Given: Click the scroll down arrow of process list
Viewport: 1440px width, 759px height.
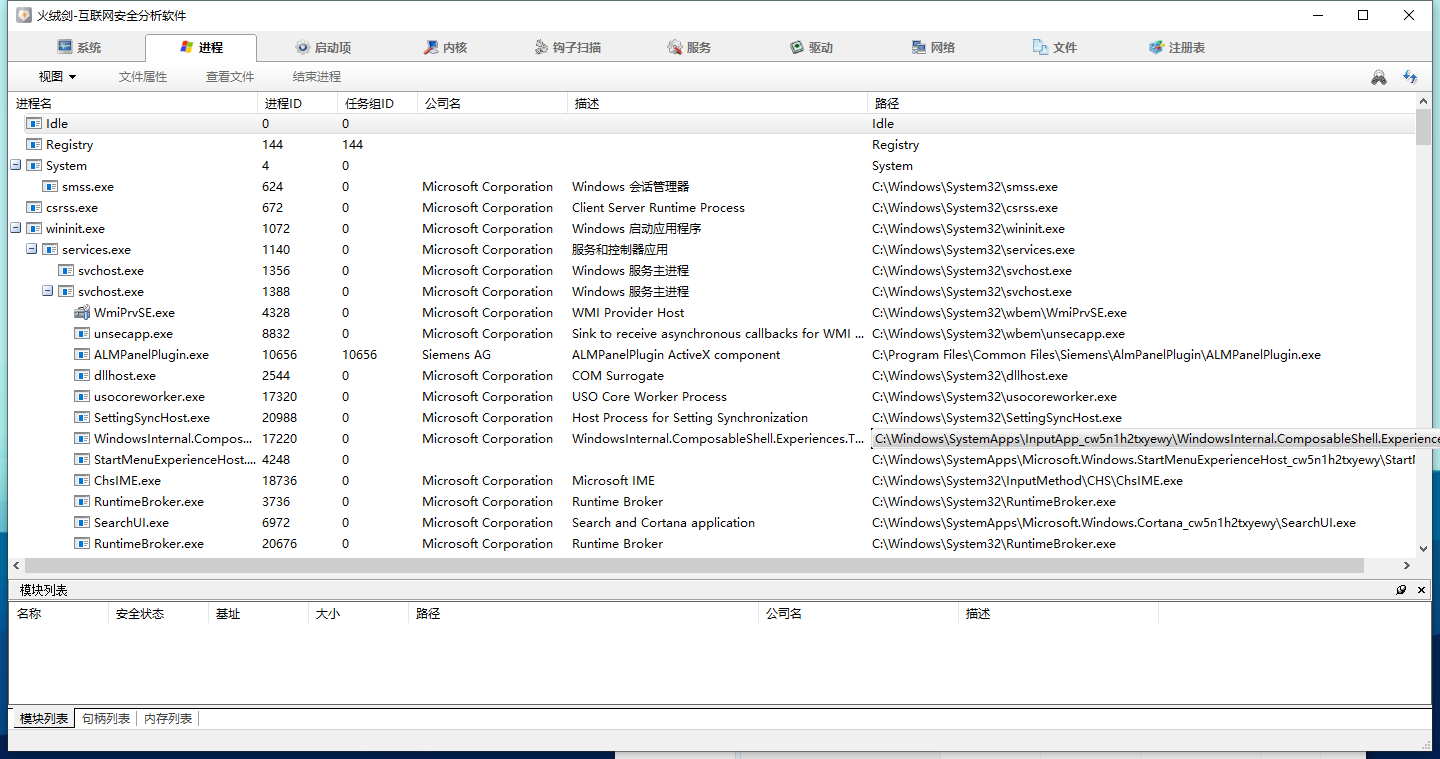Looking at the screenshot, I should 1423,549.
